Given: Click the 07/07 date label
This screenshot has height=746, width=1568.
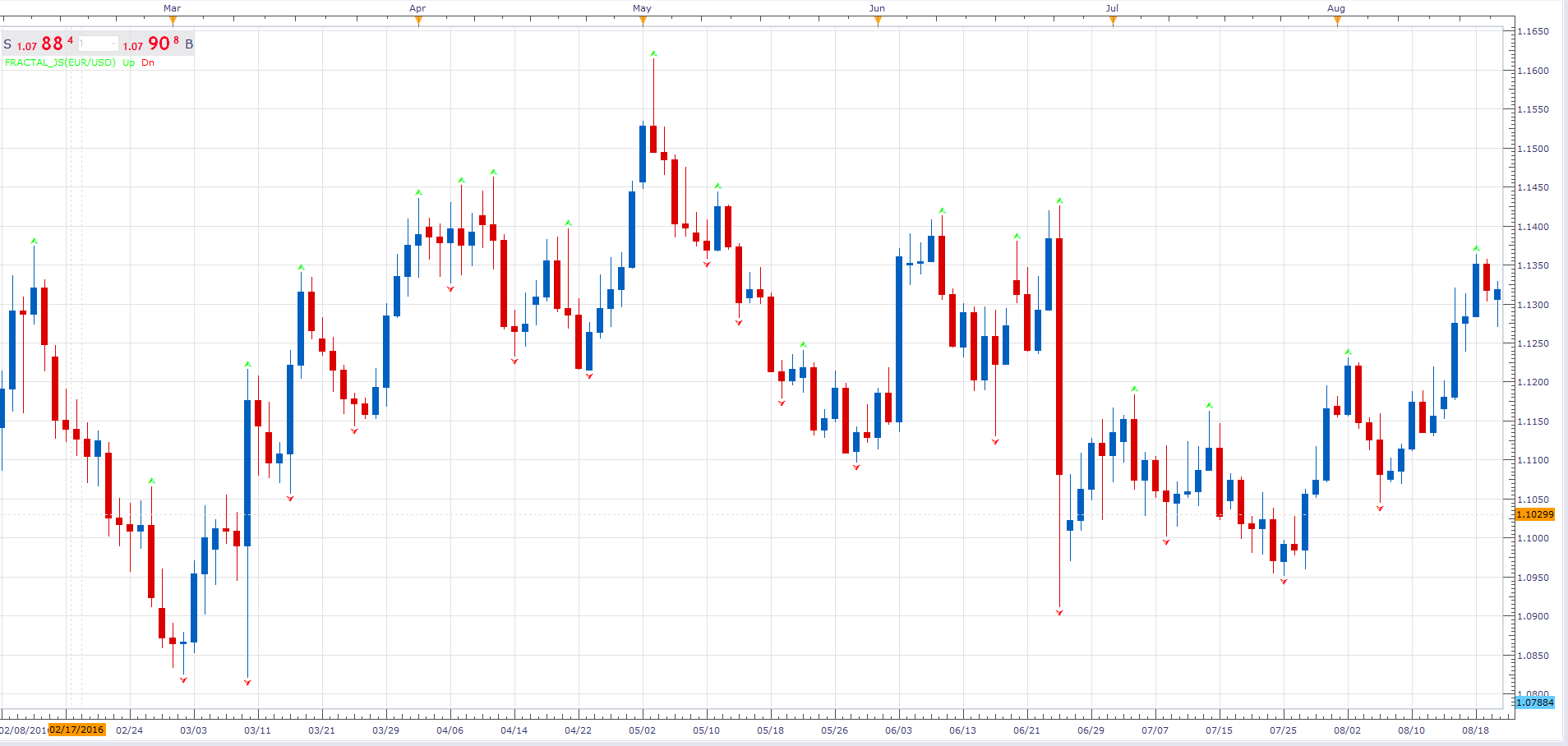Looking at the screenshot, I should click(x=1155, y=730).
